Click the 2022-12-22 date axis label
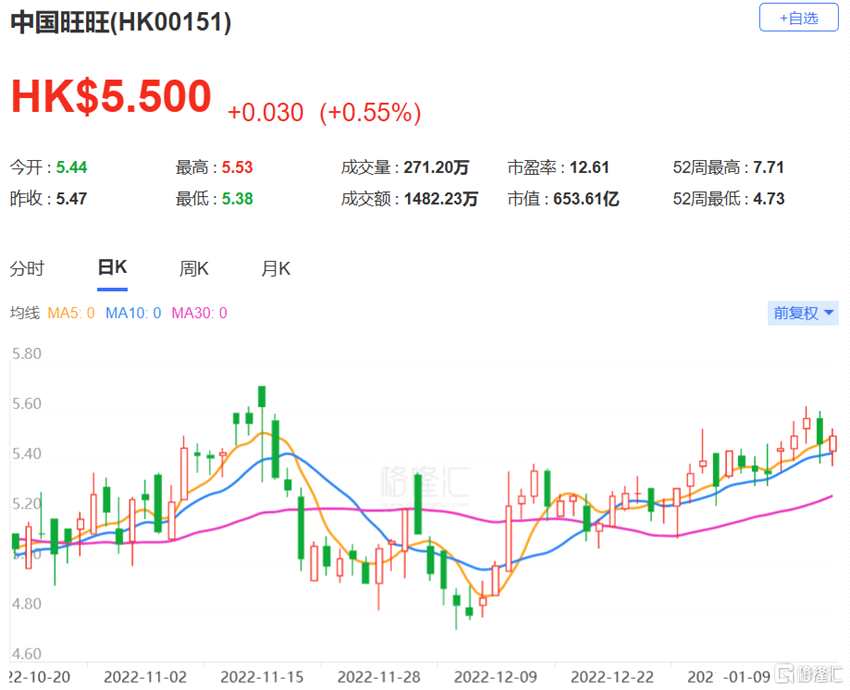 click(613, 677)
